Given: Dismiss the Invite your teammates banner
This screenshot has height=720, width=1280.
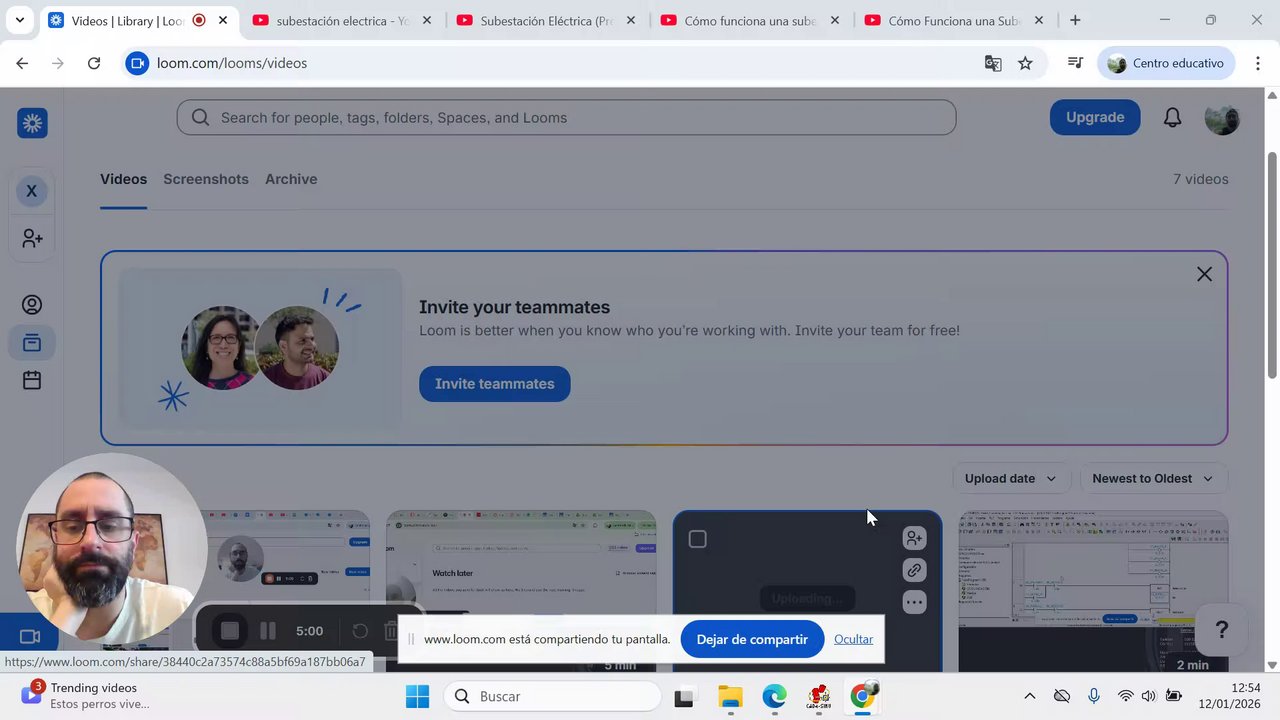Looking at the screenshot, I should coord(1204,274).
